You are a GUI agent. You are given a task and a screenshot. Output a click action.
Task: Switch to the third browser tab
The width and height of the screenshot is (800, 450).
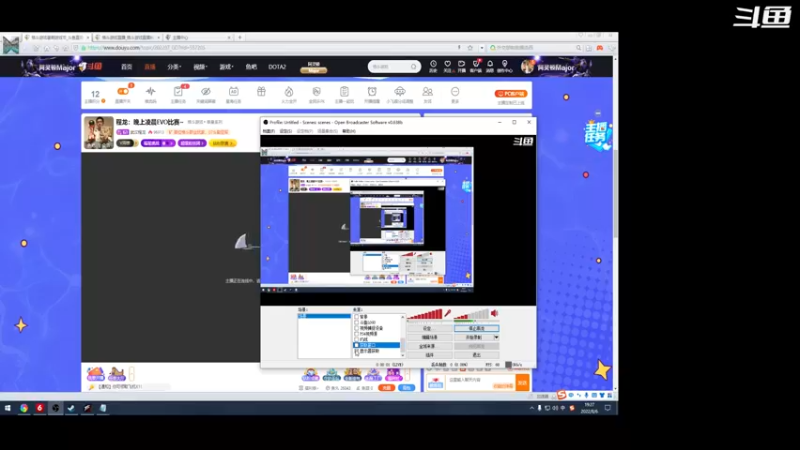pyautogui.click(x=198, y=37)
